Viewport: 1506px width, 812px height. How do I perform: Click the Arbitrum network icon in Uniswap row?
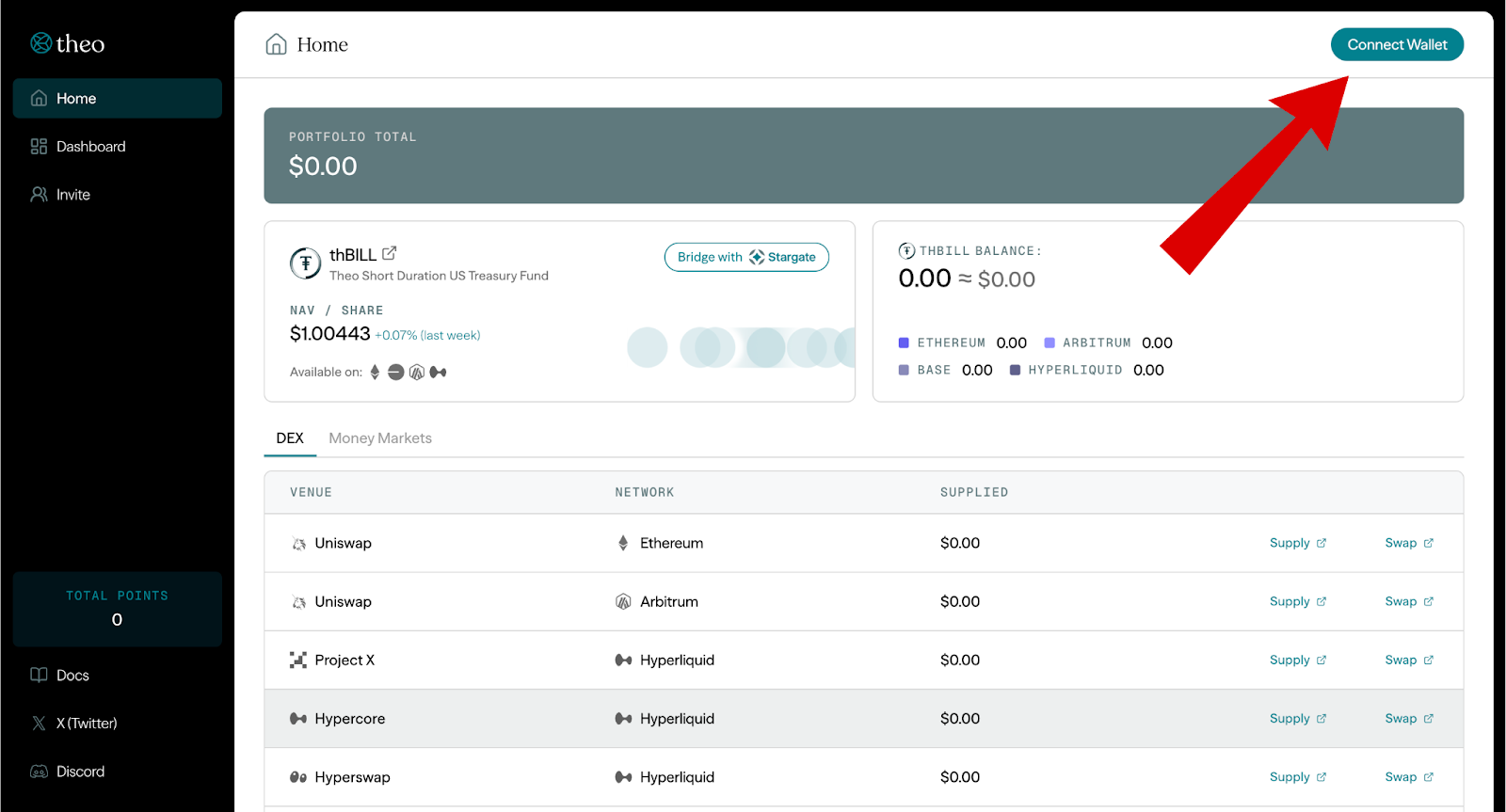point(623,602)
